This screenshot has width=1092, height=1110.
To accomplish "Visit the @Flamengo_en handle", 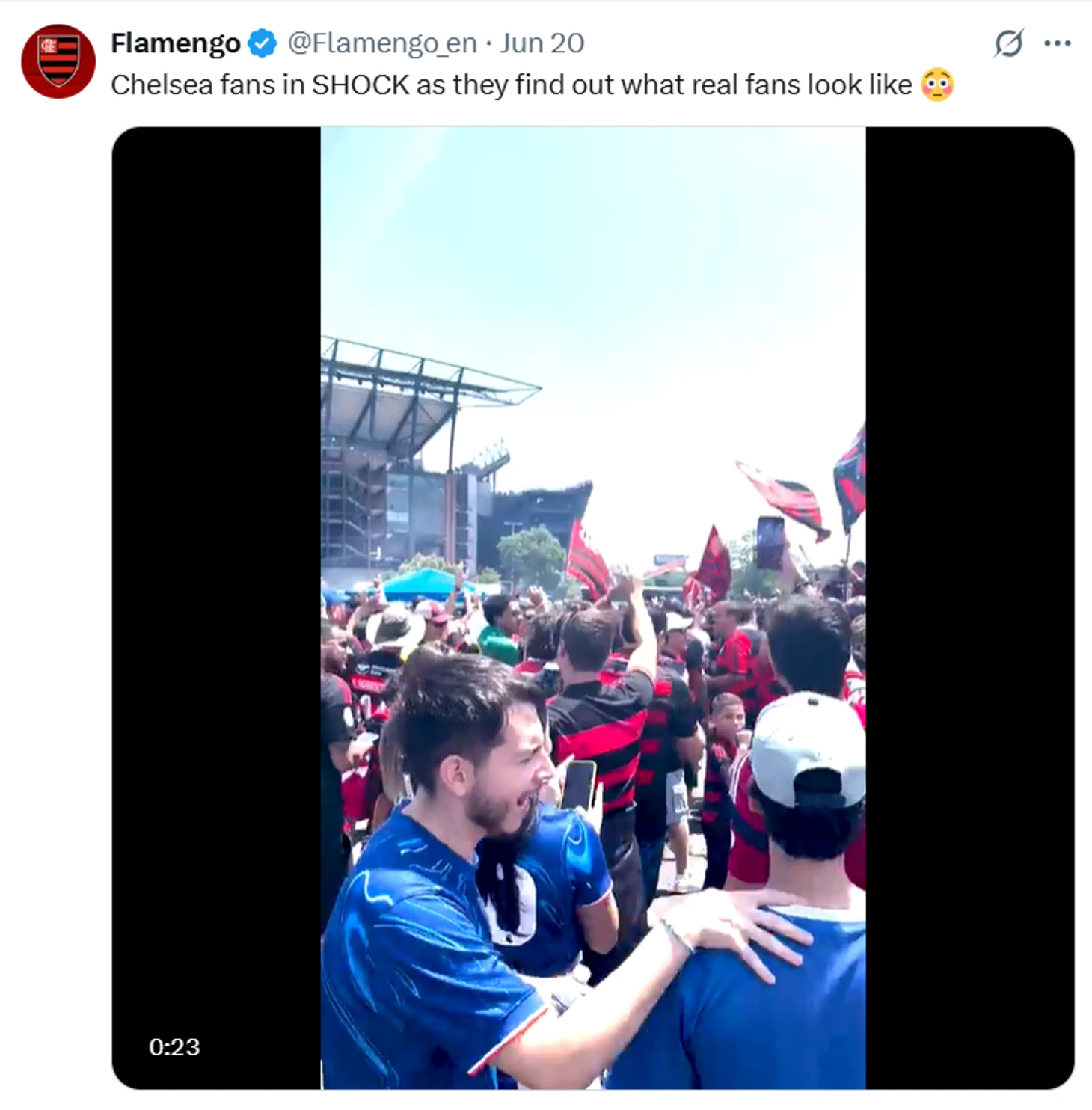I will pyautogui.click(x=382, y=43).
